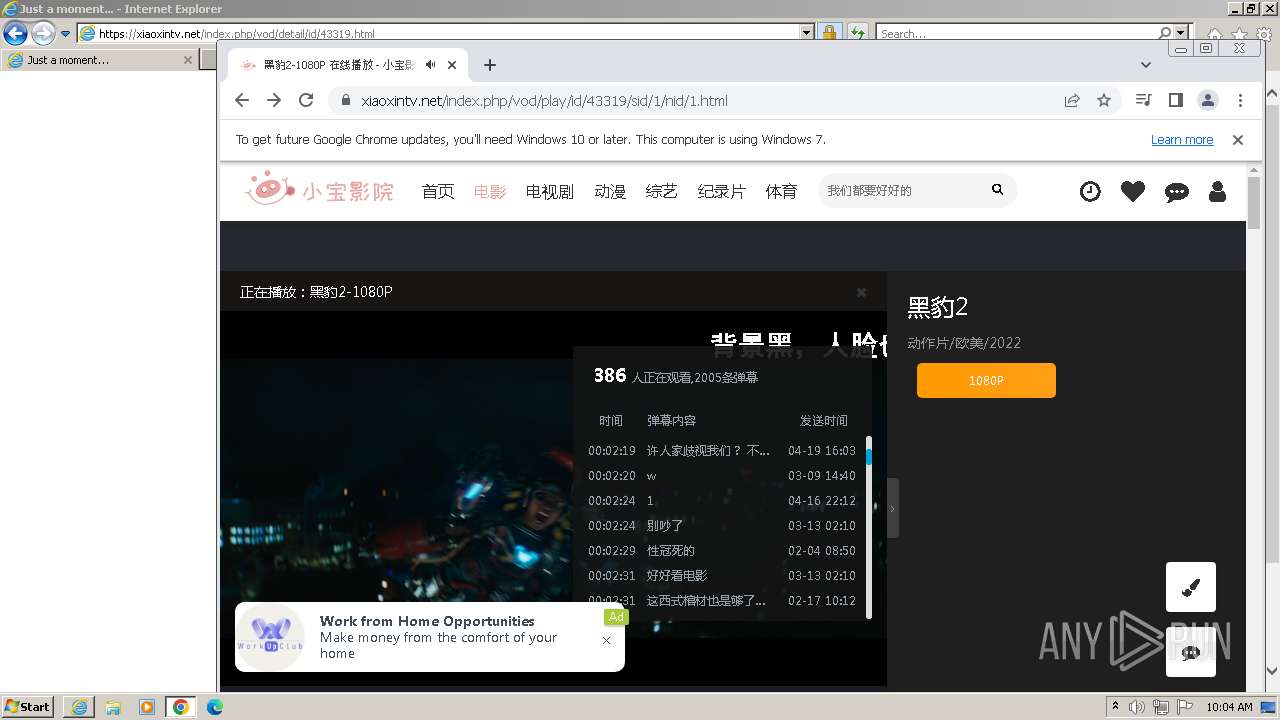Open the 电视剧 menu

tap(550, 191)
